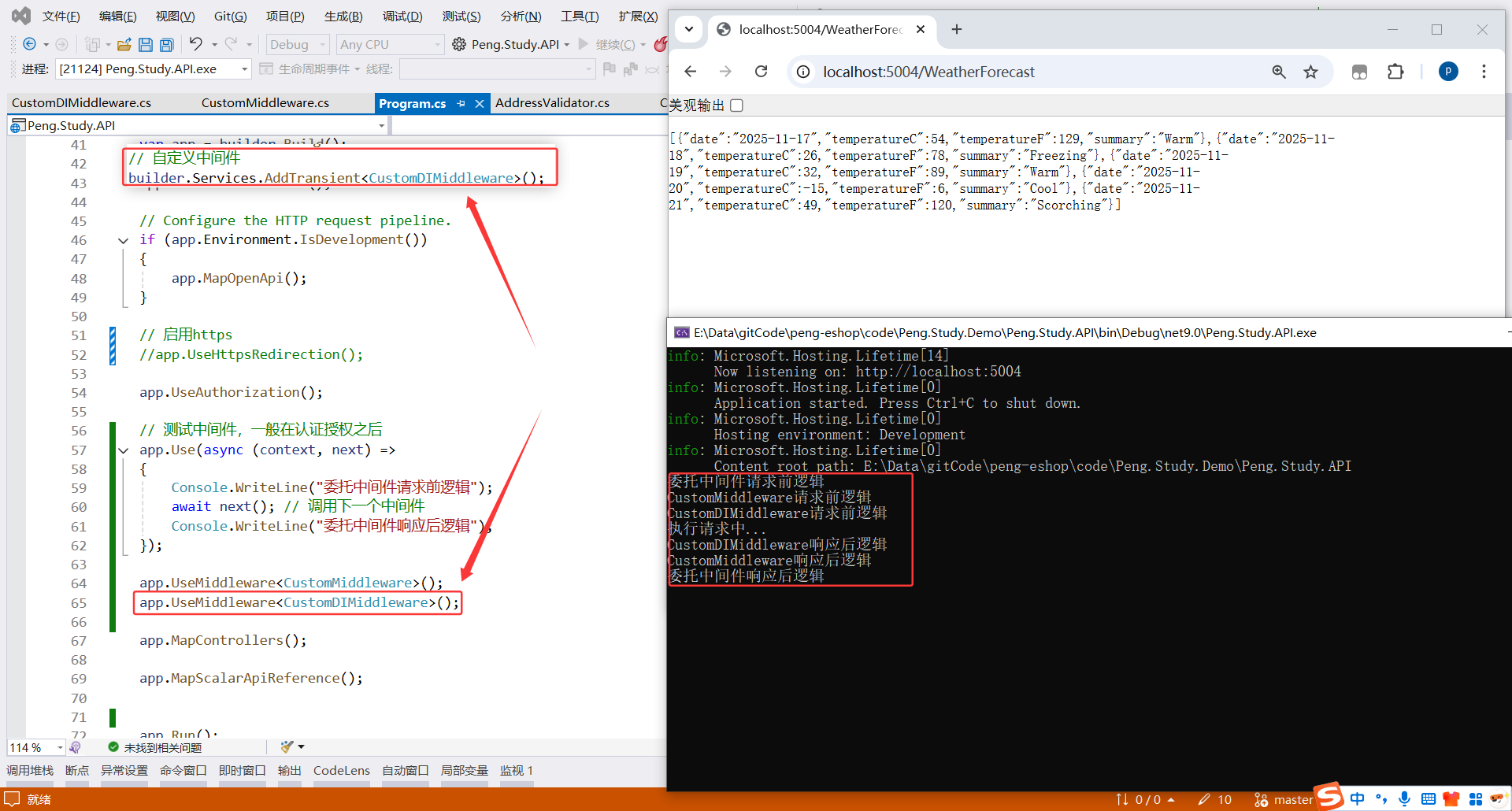Click the Hot Reload flame icon
Viewport: 1512px width, 811px height.
(661, 44)
